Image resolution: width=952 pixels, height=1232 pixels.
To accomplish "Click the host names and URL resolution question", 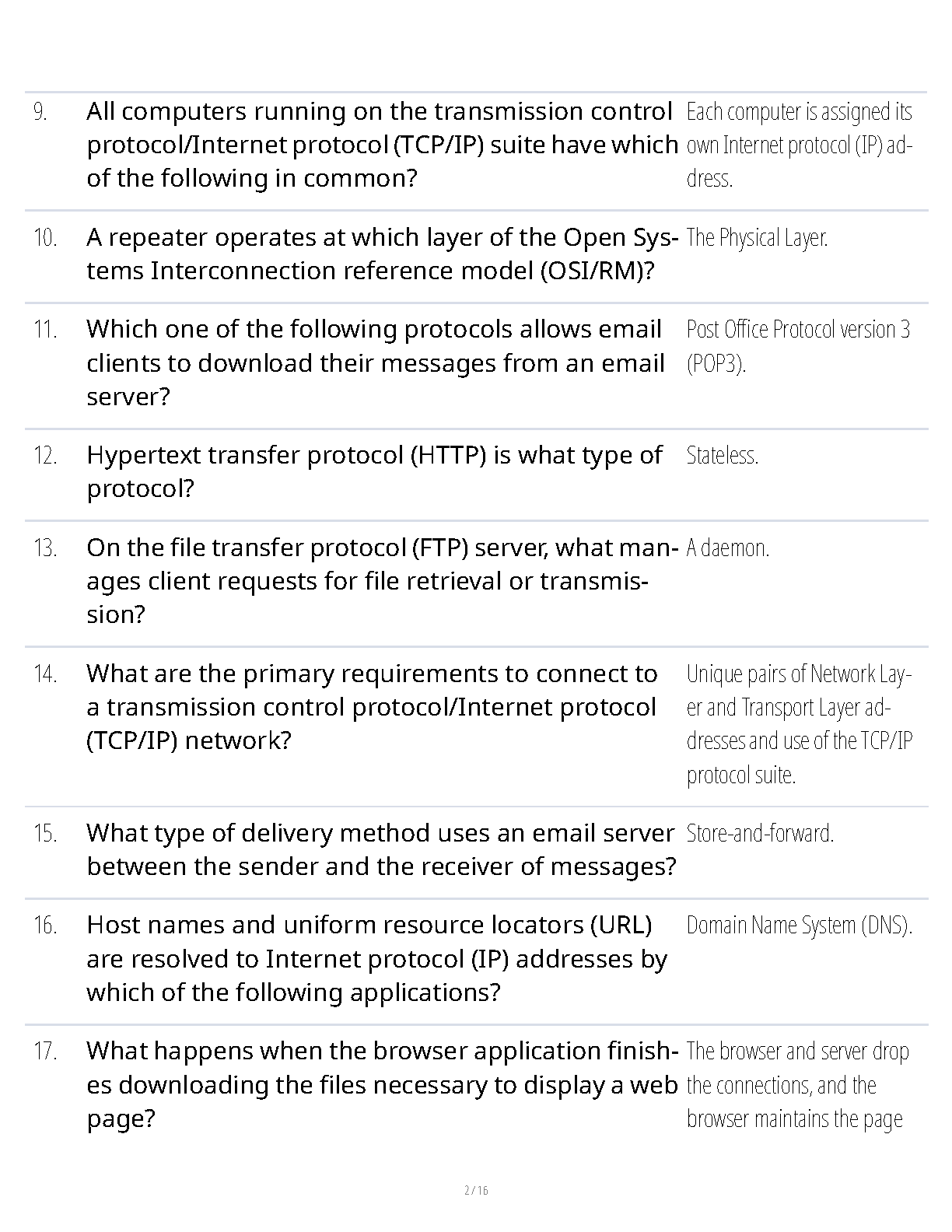I will click(x=376, y=958).
